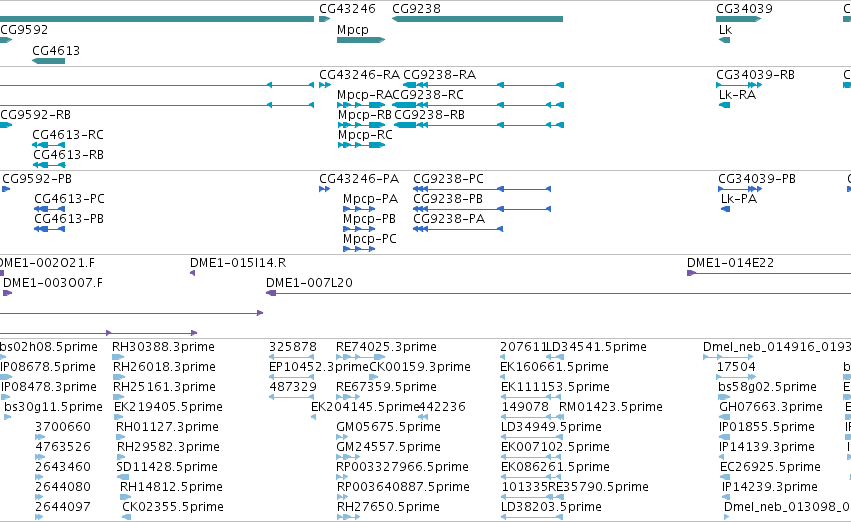Viewport: 851px width, 522px height.
Task: Select transcript label CG34039-RB
Action: (755, 75)
